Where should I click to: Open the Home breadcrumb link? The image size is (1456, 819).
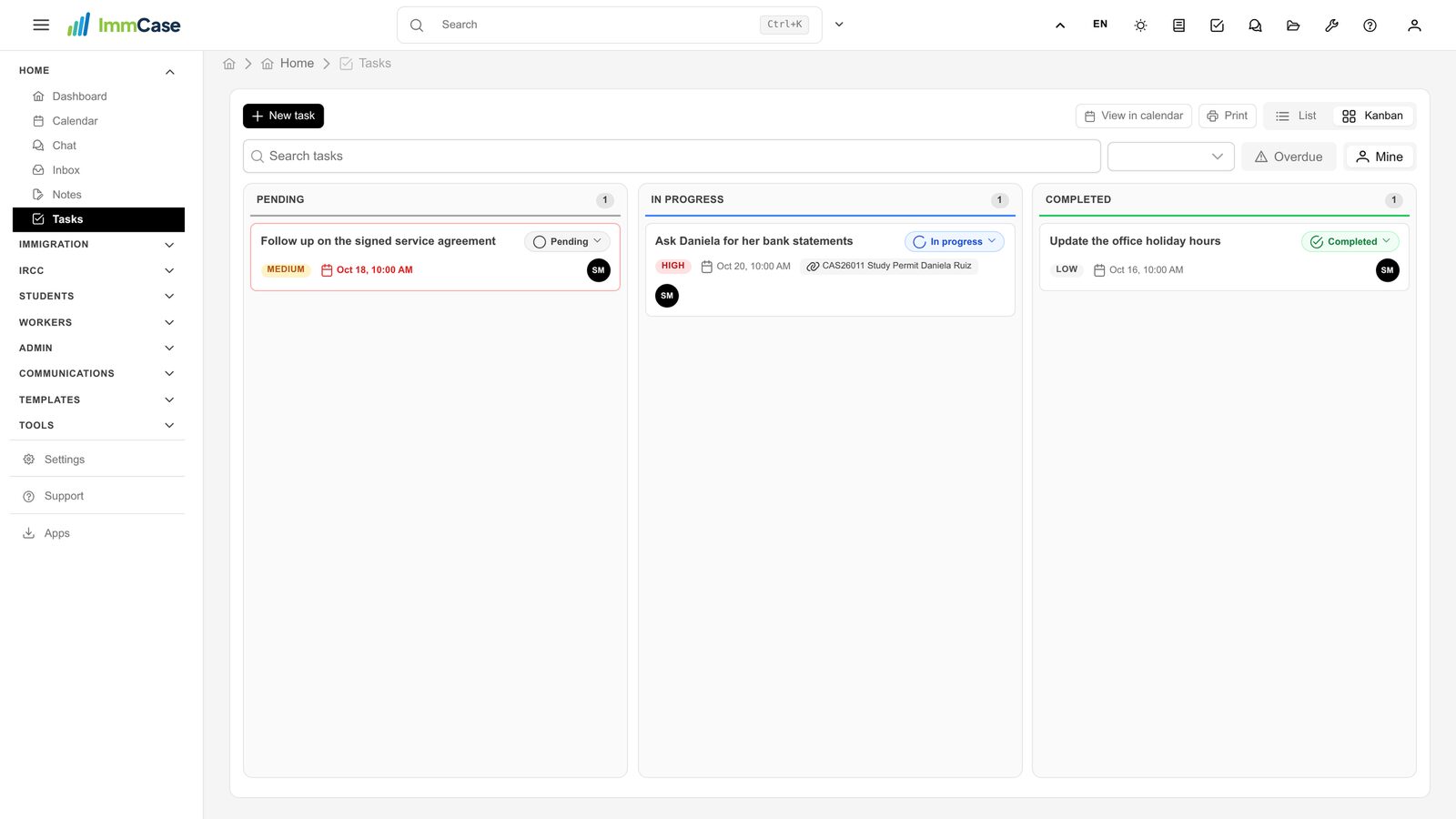288,64
